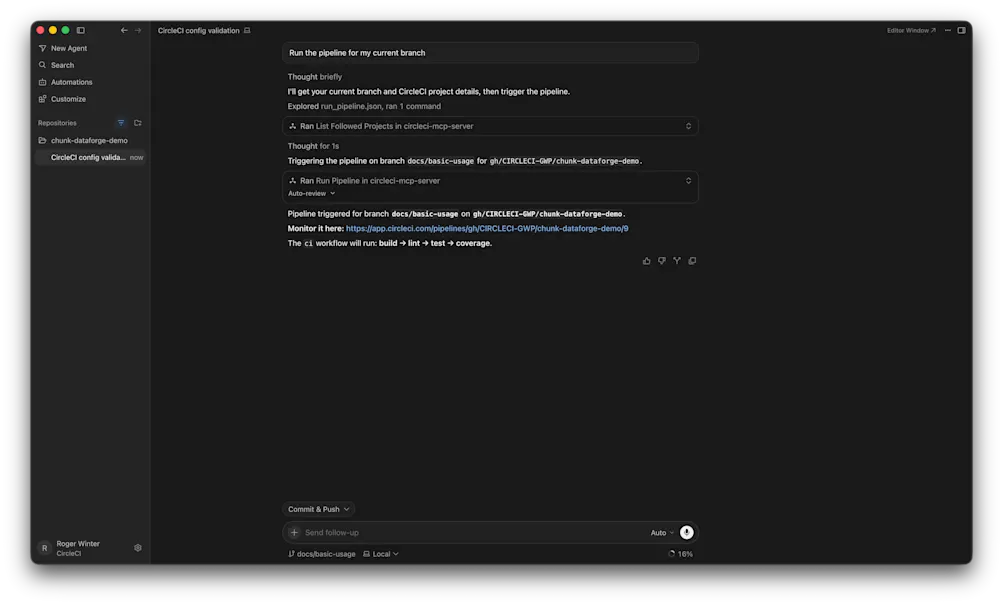Open the CircleCI pipeline monitoring link

487,228
